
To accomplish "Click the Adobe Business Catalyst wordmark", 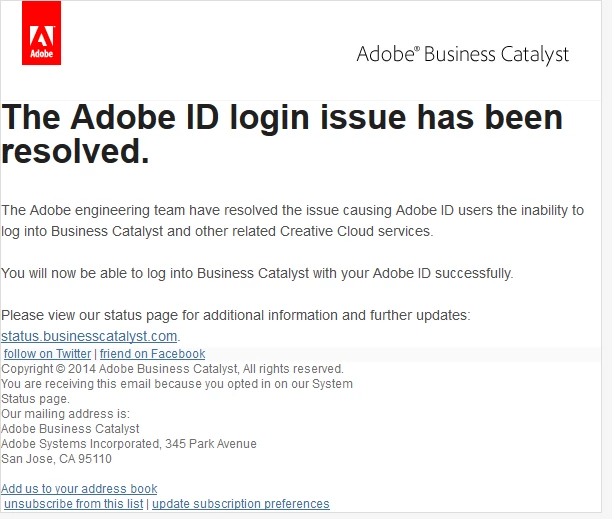I will point(463,54).
